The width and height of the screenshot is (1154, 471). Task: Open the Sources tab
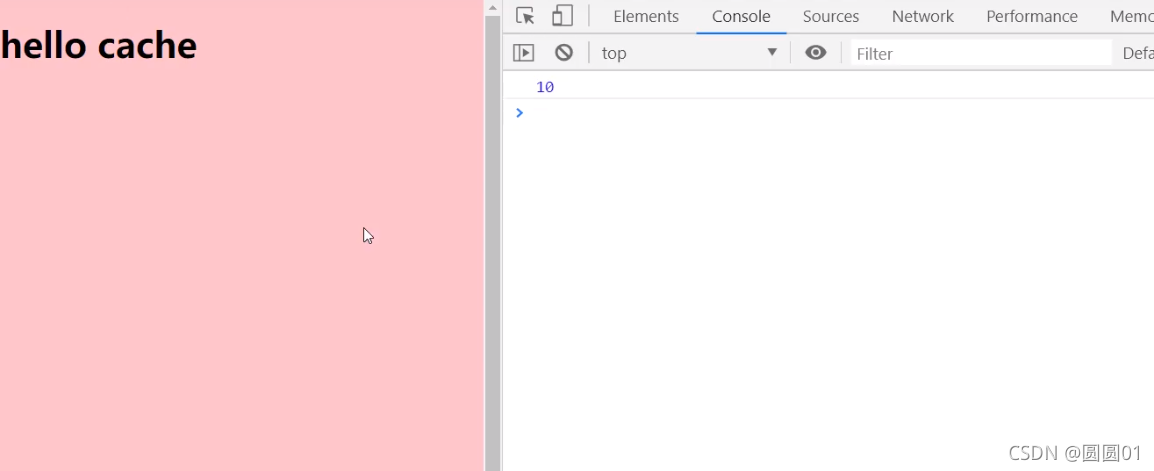click(831, 16)
